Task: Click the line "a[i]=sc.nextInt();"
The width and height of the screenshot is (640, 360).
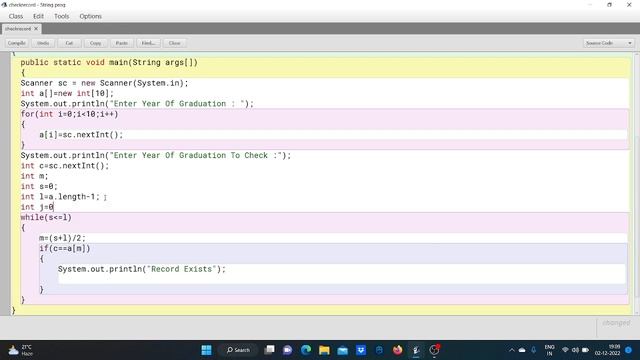Action: [x=81, y=135]
